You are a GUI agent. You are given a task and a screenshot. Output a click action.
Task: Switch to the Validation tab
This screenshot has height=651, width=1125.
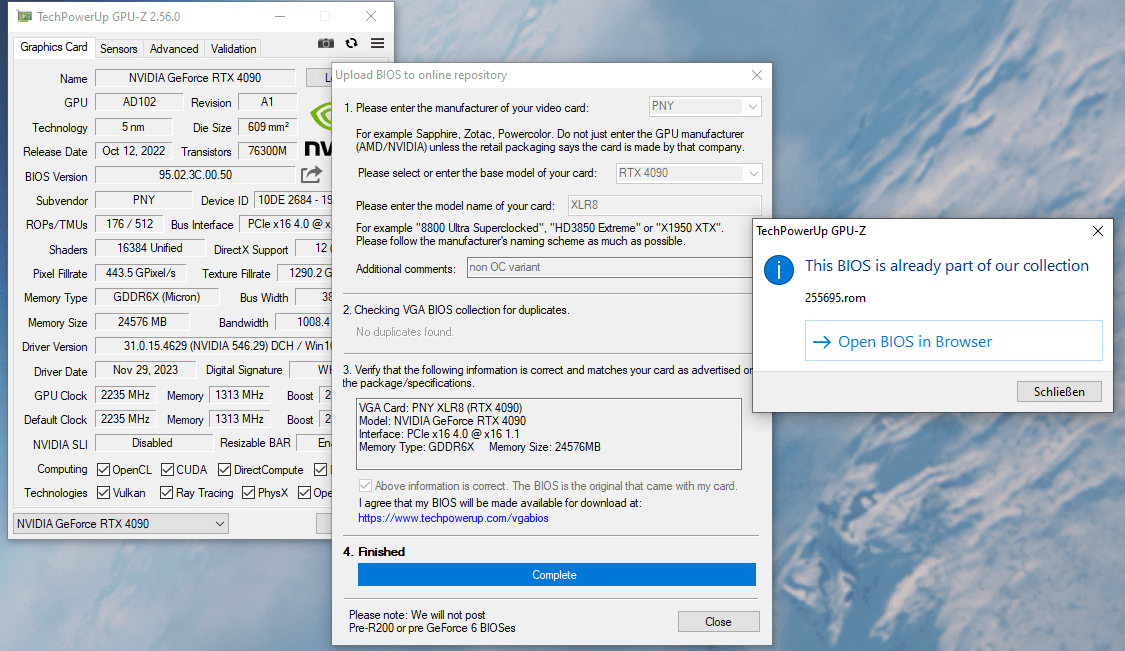point(233,49)
